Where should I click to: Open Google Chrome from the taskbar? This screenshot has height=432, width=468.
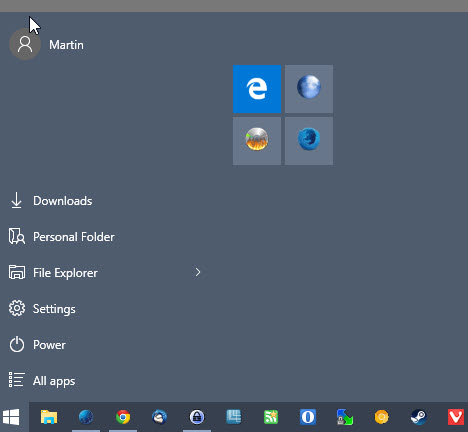123,417
